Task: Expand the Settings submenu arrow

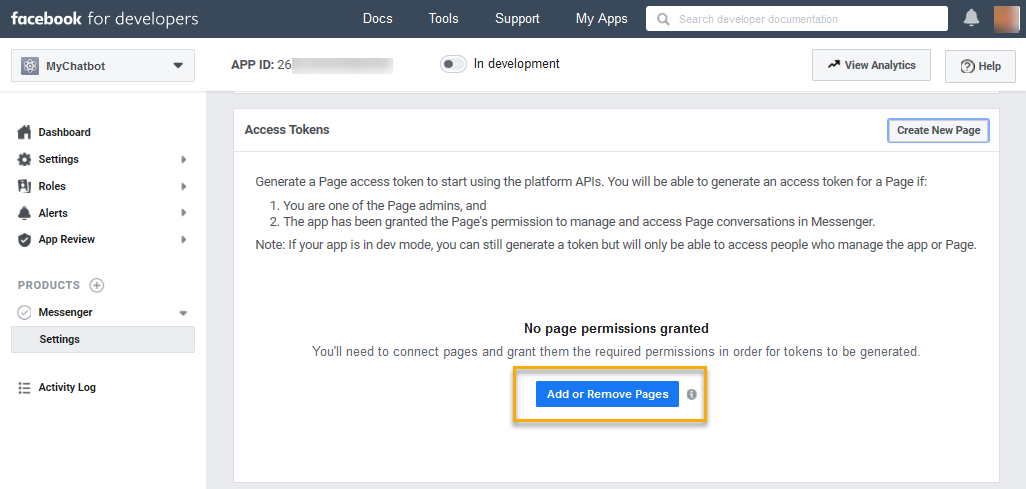Action: coord(184,159)
